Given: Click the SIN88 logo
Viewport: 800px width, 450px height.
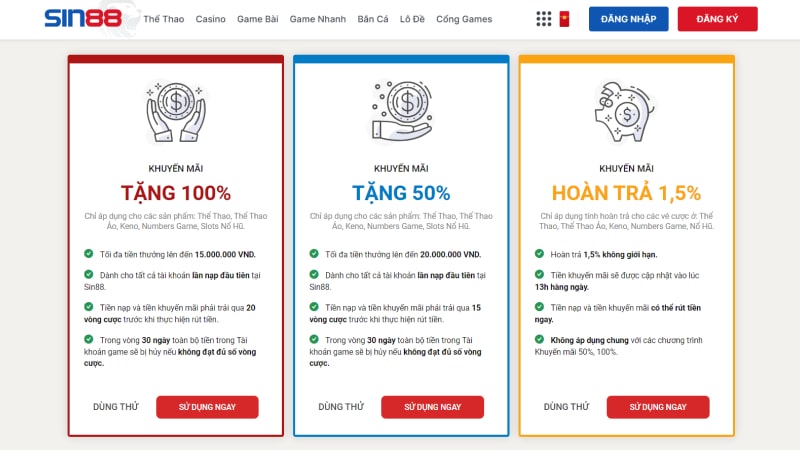Looking at the screenshot, I should pyautogui.click(x=83, y=18).
